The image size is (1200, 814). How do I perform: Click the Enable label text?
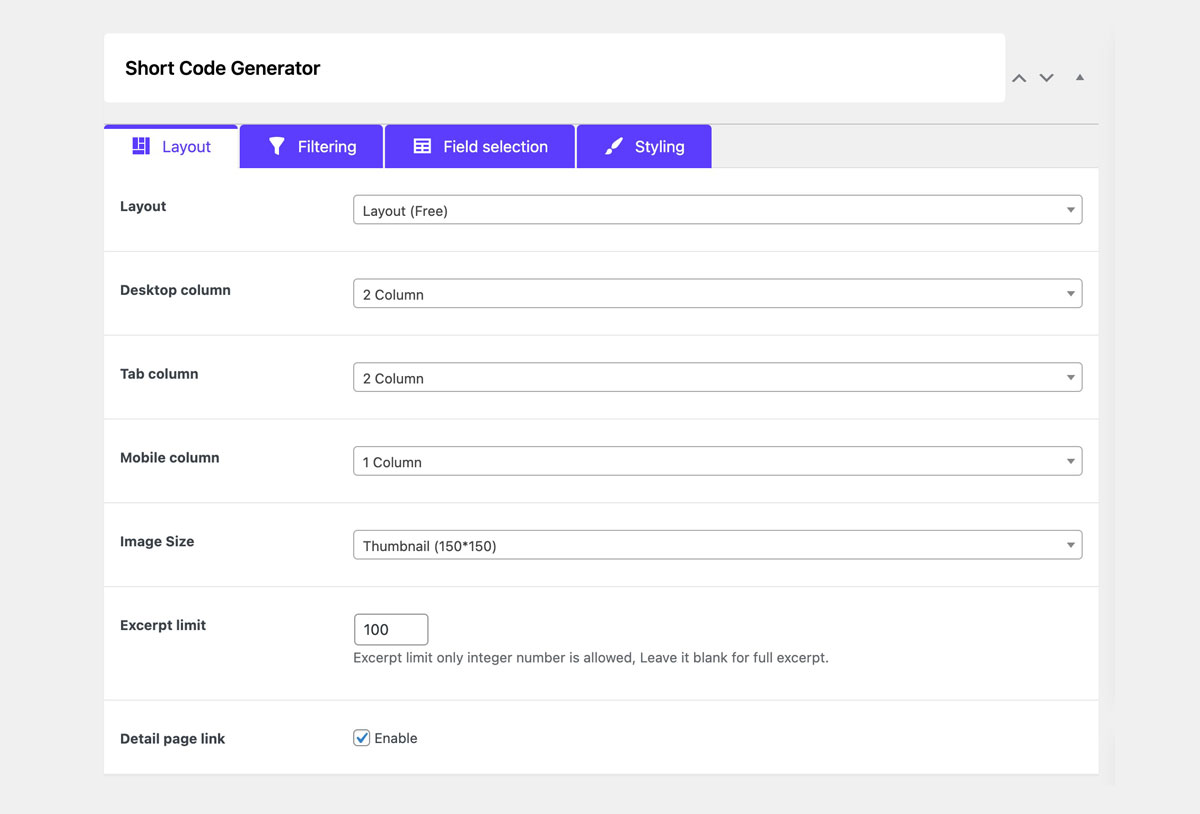(x=396, y=738)
